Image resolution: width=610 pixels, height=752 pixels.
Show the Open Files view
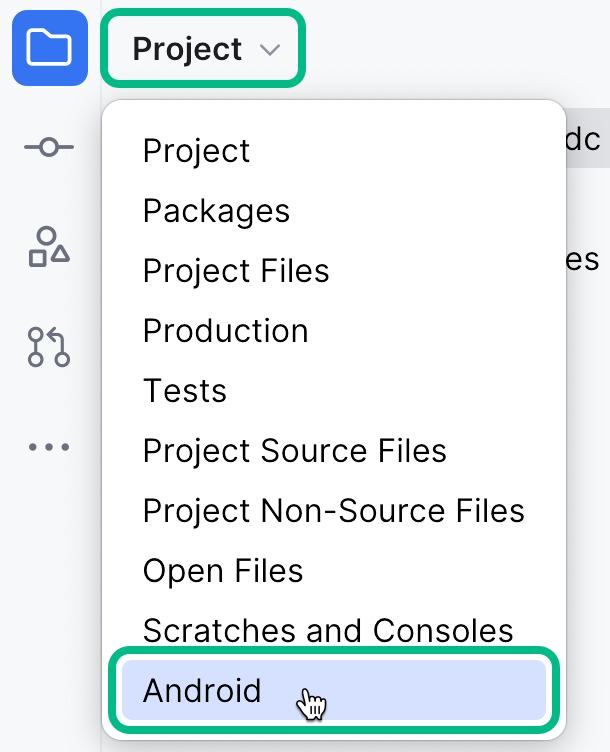tap(223, 571)
